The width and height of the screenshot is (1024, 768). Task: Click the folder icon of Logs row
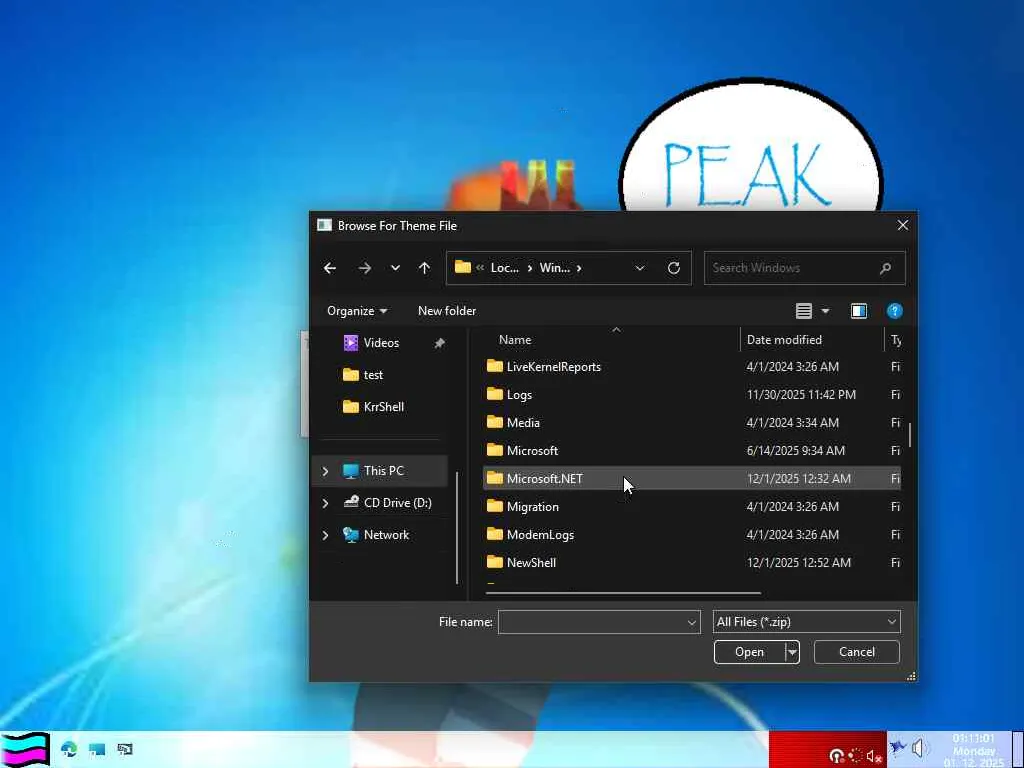[x=495, y=394]
